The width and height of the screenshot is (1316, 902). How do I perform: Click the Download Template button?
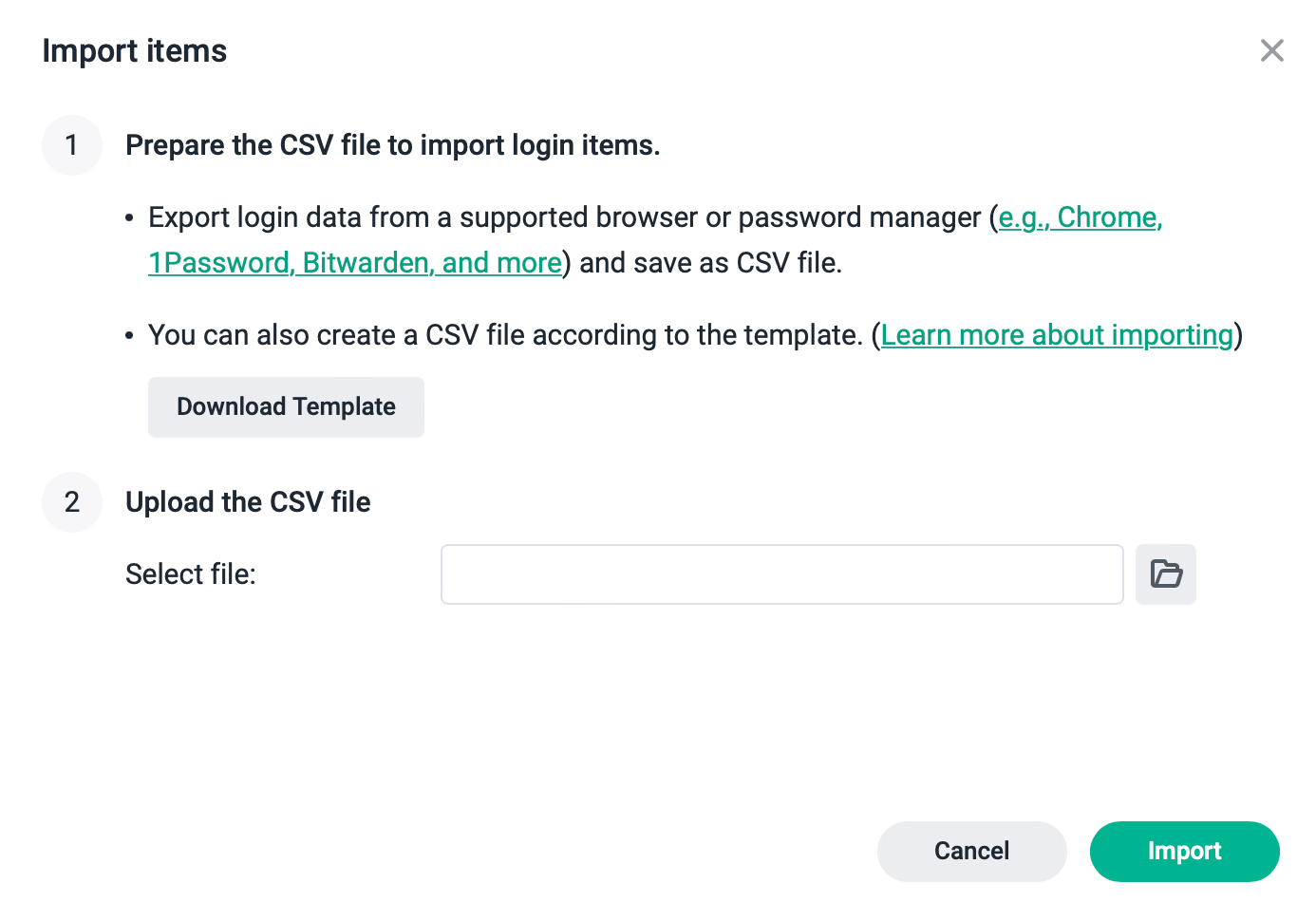[x=286, y=407]
